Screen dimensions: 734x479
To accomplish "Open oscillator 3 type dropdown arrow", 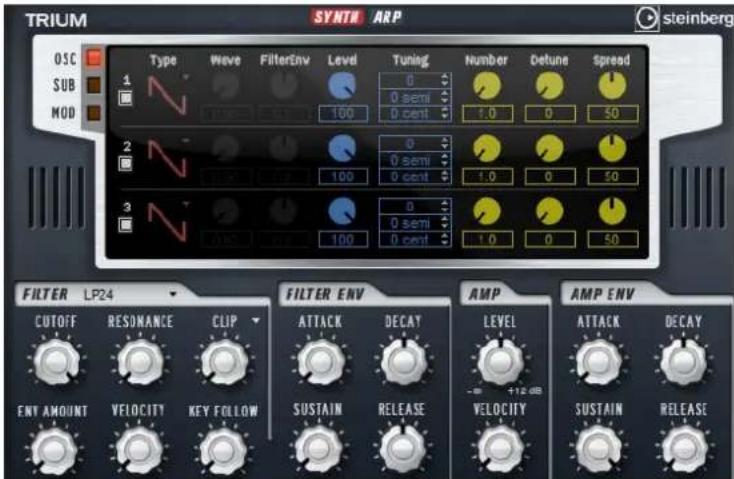I will tap(186, 204).
